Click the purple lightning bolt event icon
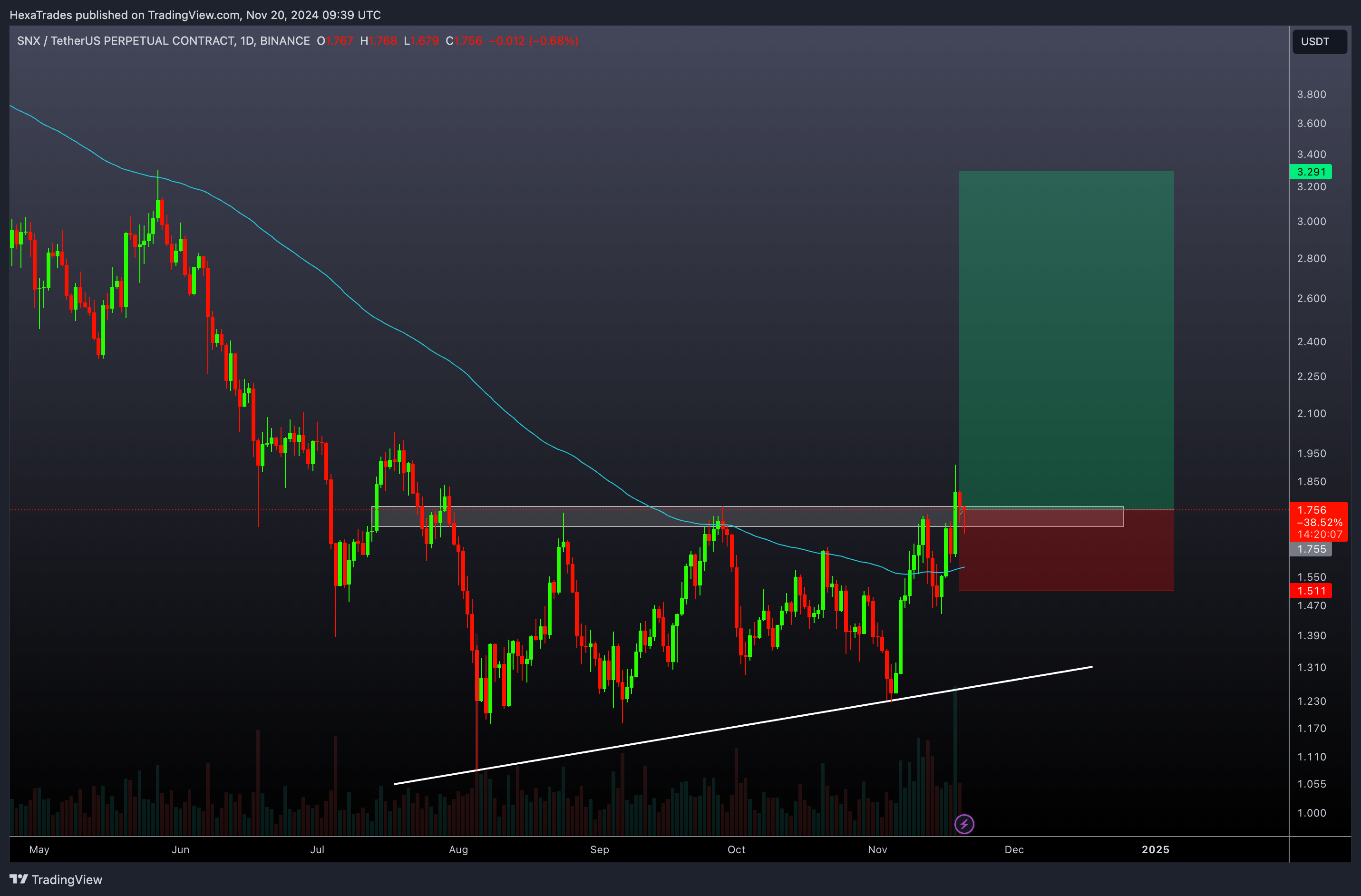1361x896 pixels. point(964,824)
